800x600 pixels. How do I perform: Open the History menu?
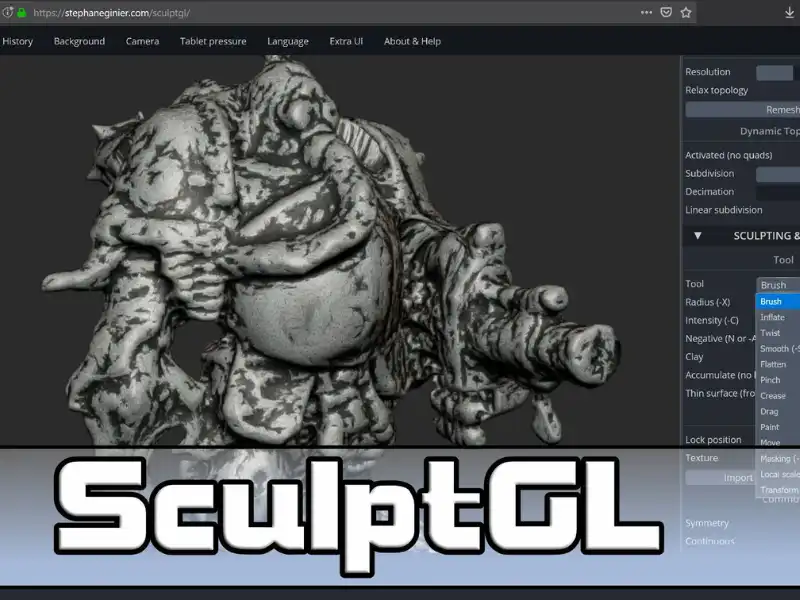click(x=18, y=41)
